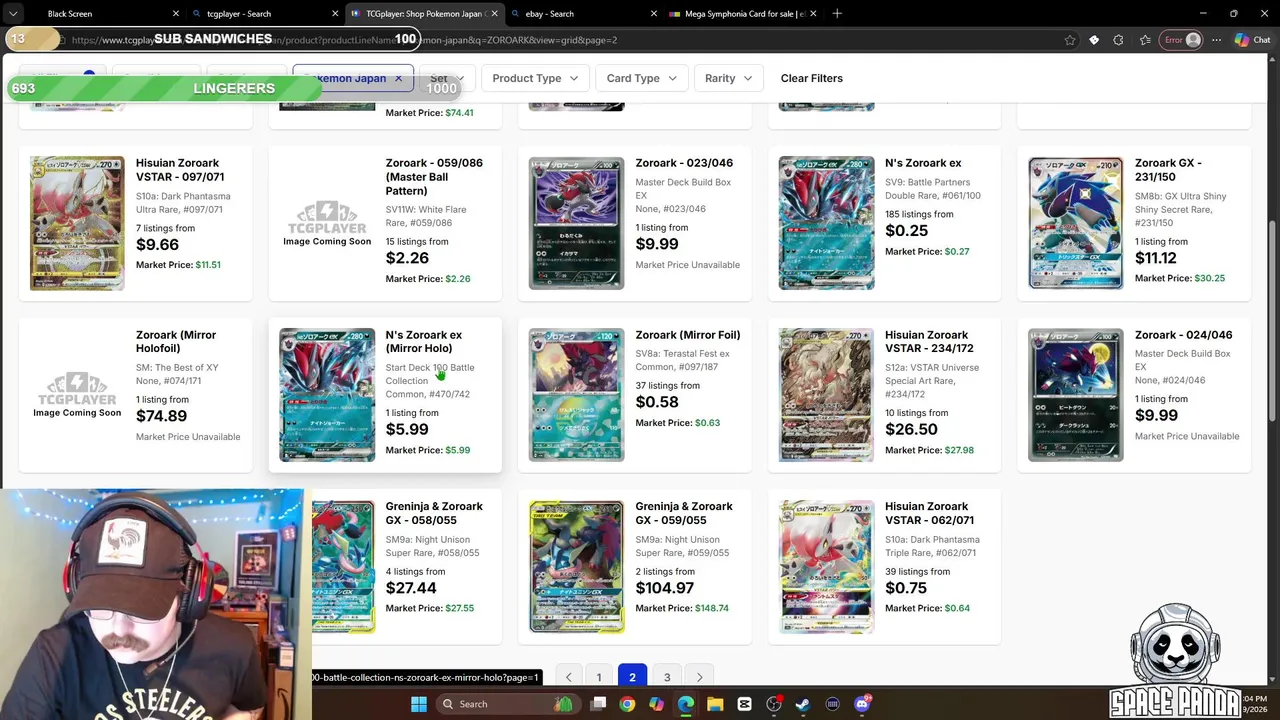The width and height of the screenshot is (1280, 720).
Task: Click the Windows Start button
Action: click(x=418, y=704)
